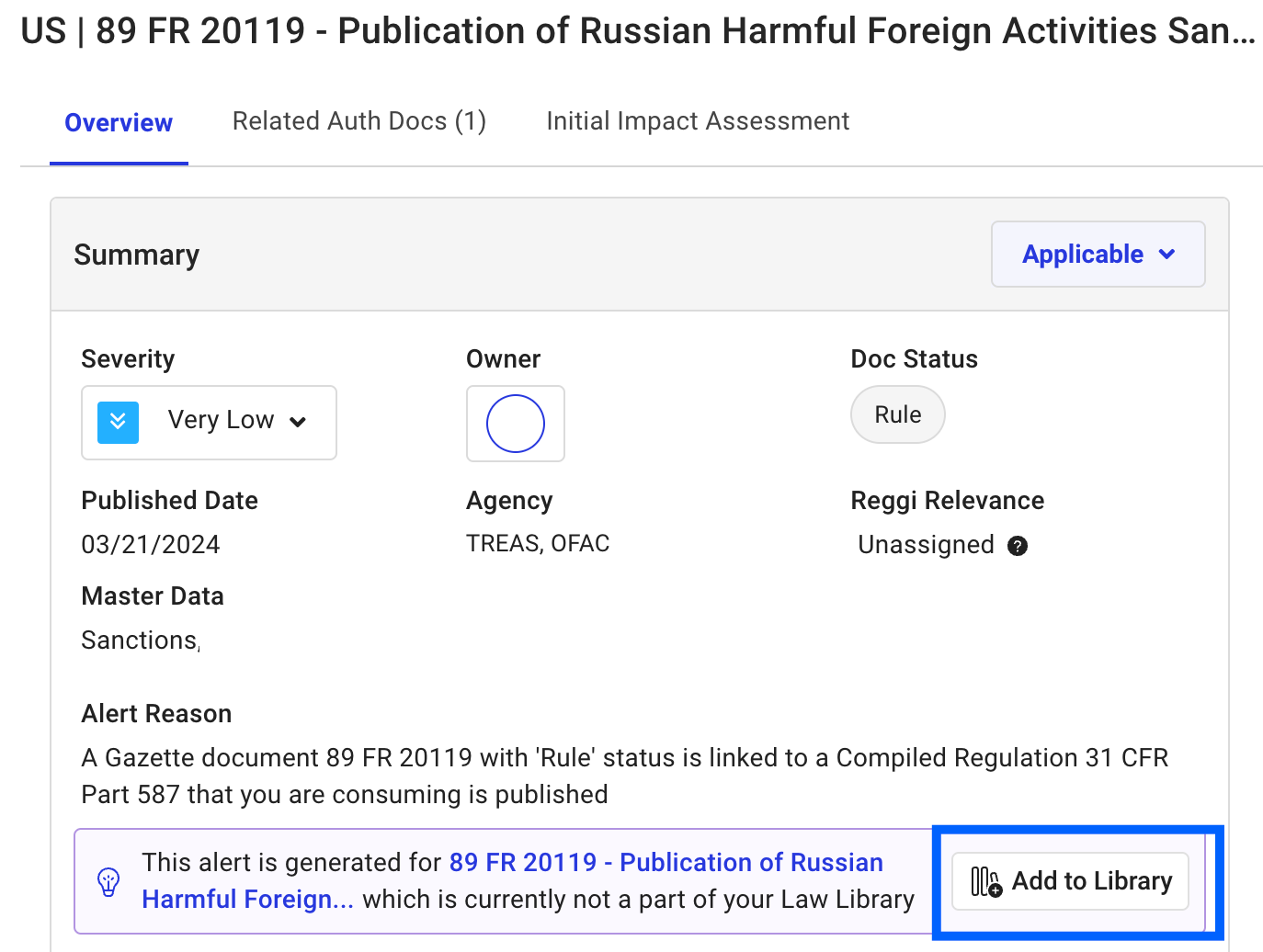The image size is (1263, 952).
Task: Click the help question mark beside Unassigned
Action: (1017, 546)
